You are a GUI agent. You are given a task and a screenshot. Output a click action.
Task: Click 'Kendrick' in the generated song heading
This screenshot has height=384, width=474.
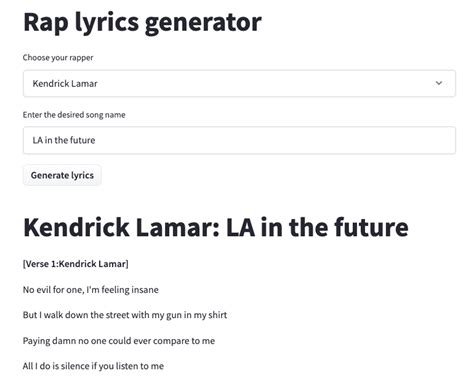pyautogui.click(x=76, y=227)
